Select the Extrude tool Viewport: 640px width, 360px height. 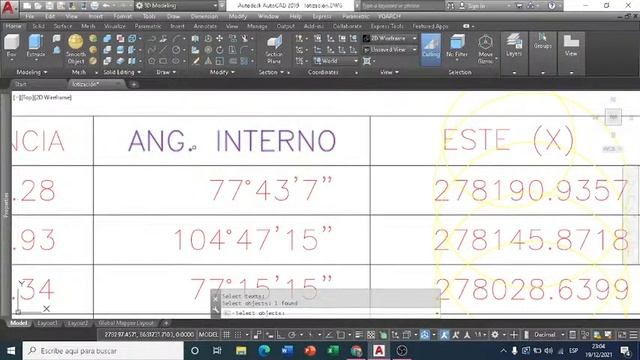[x=36, y=46]
